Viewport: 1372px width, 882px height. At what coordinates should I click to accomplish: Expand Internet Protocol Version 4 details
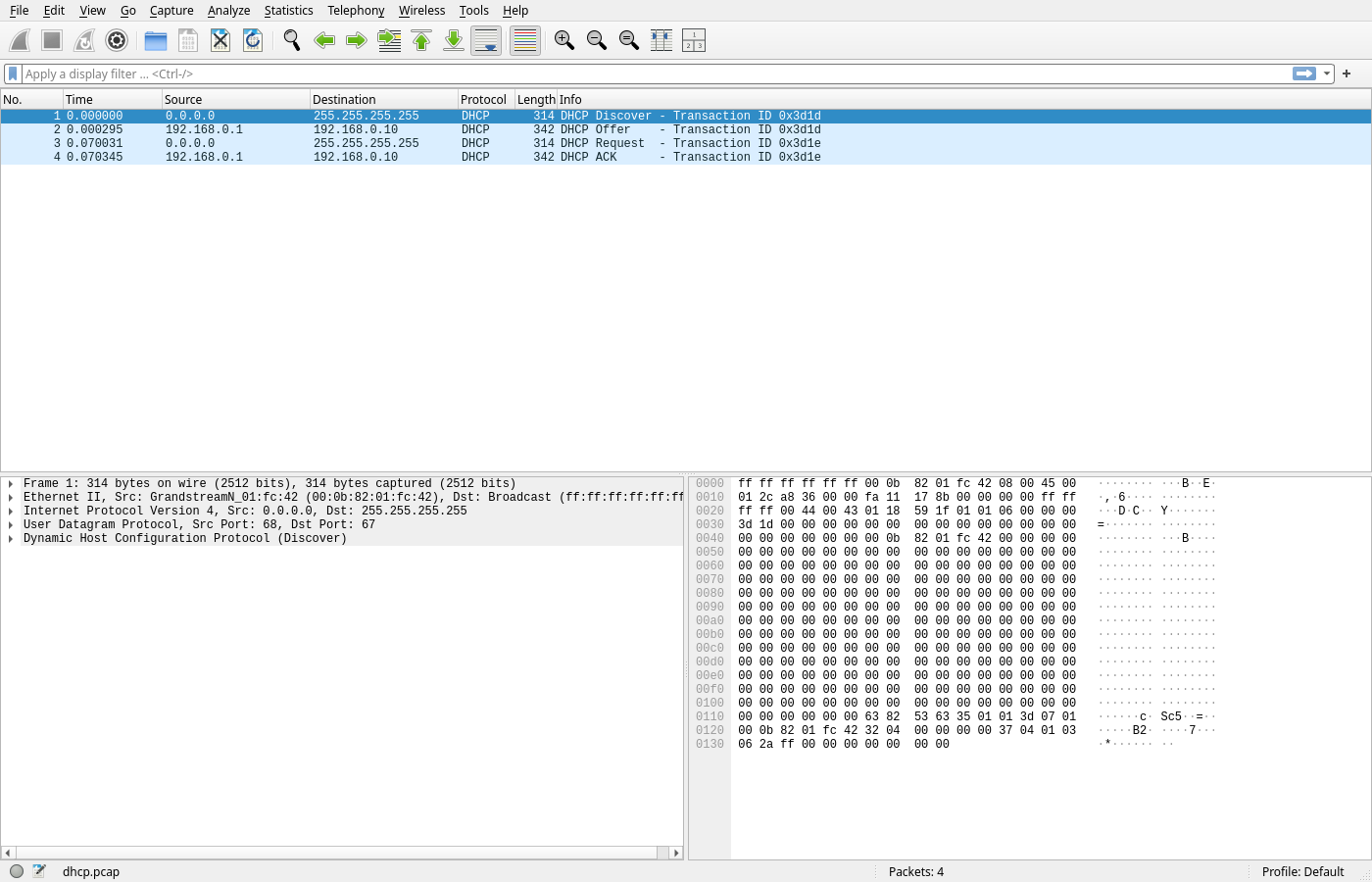10,512
